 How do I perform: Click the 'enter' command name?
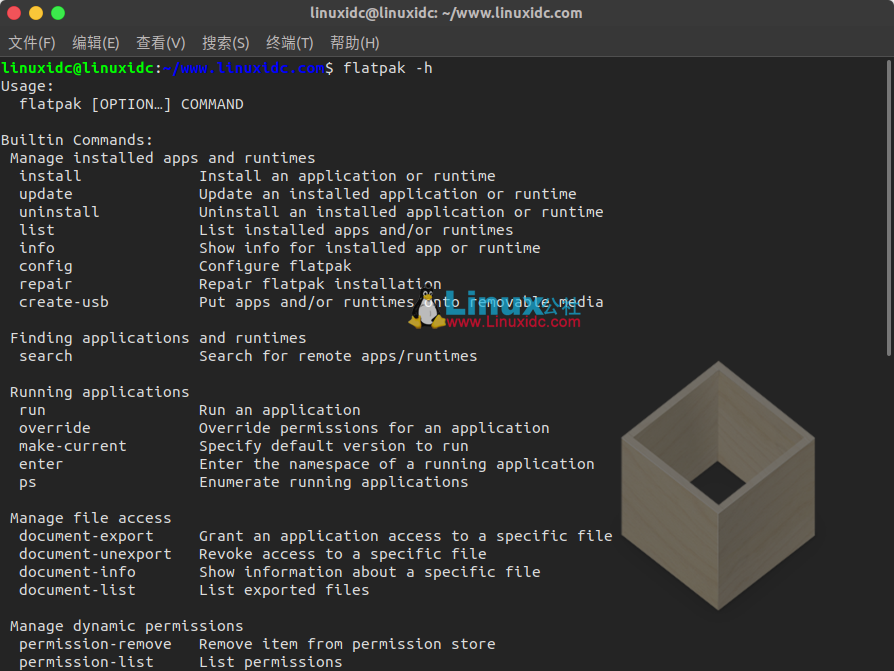(x=41, y=465)
